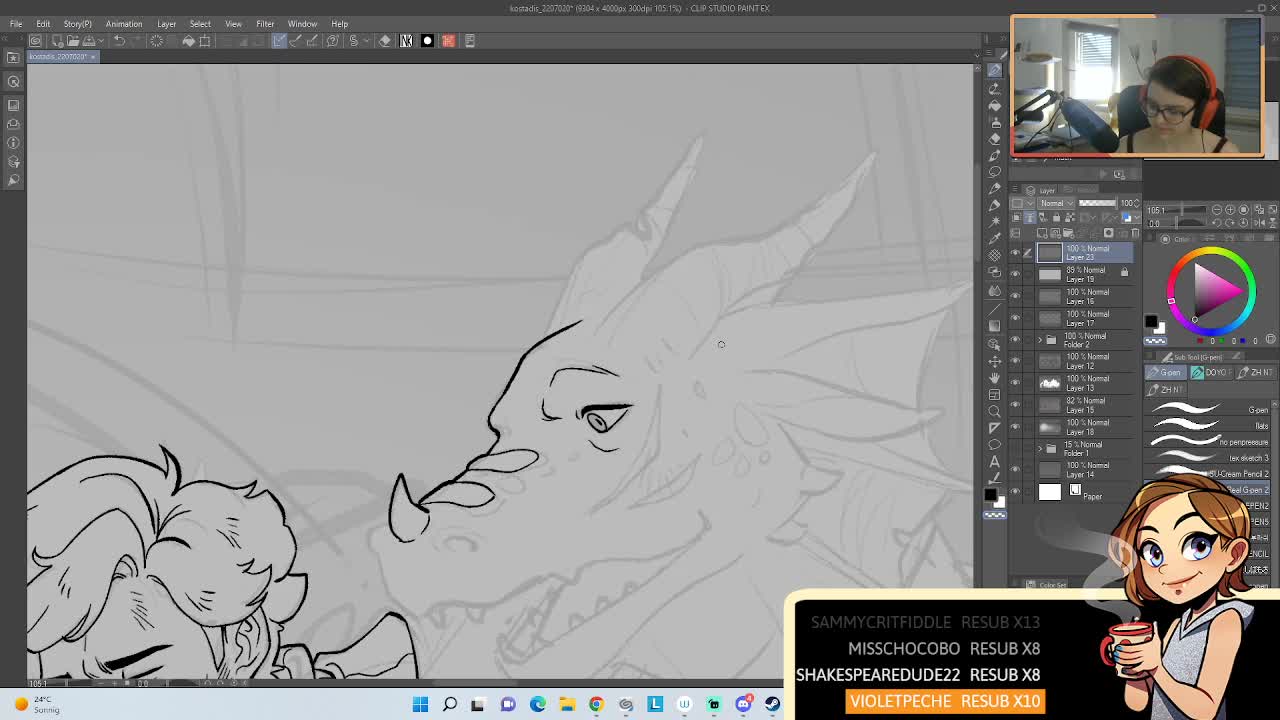This screenshot has width=1280, height=720.
Task: Expand Folder 1 in layer list
Action: pos(1039,448)
